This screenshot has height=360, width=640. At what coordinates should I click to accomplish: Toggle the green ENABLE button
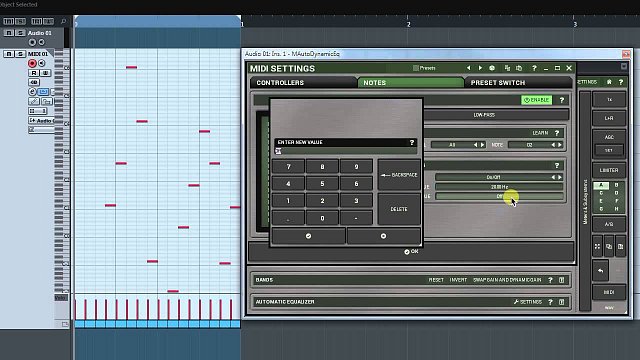(x=537, y=100)
